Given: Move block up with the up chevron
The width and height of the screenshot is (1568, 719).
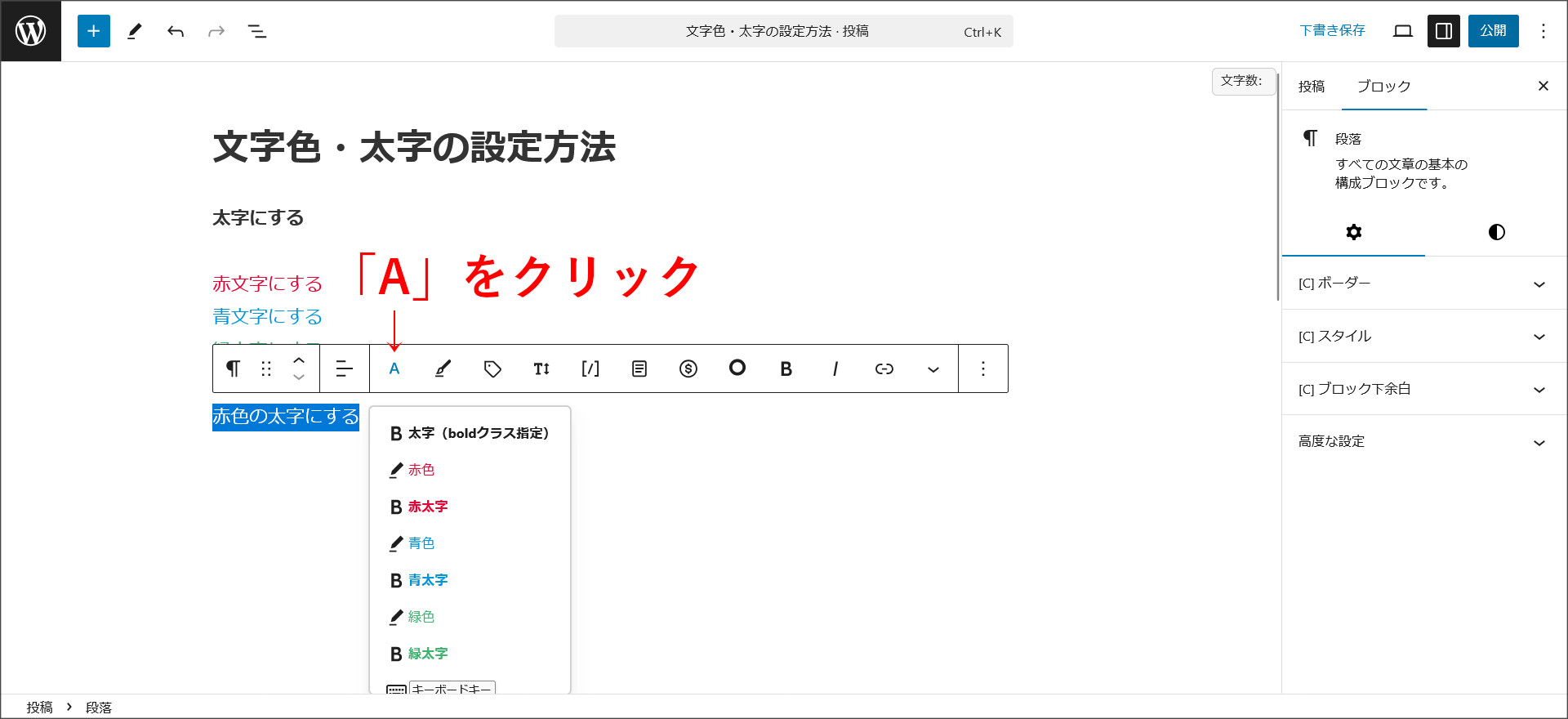Looking at the screenshot, I should pos(299,359).
